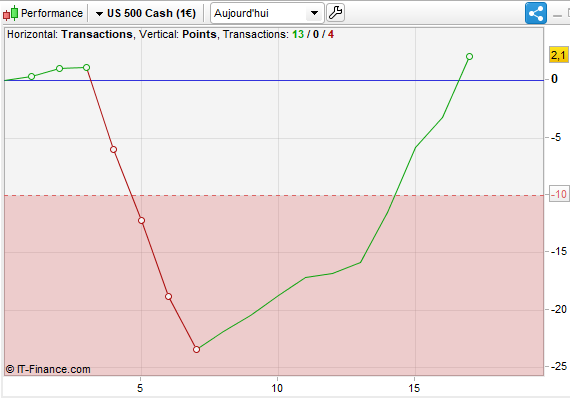Click the red point at transaction 6
This screenshot has width=570, height=398.
click(x=168, y=297)
